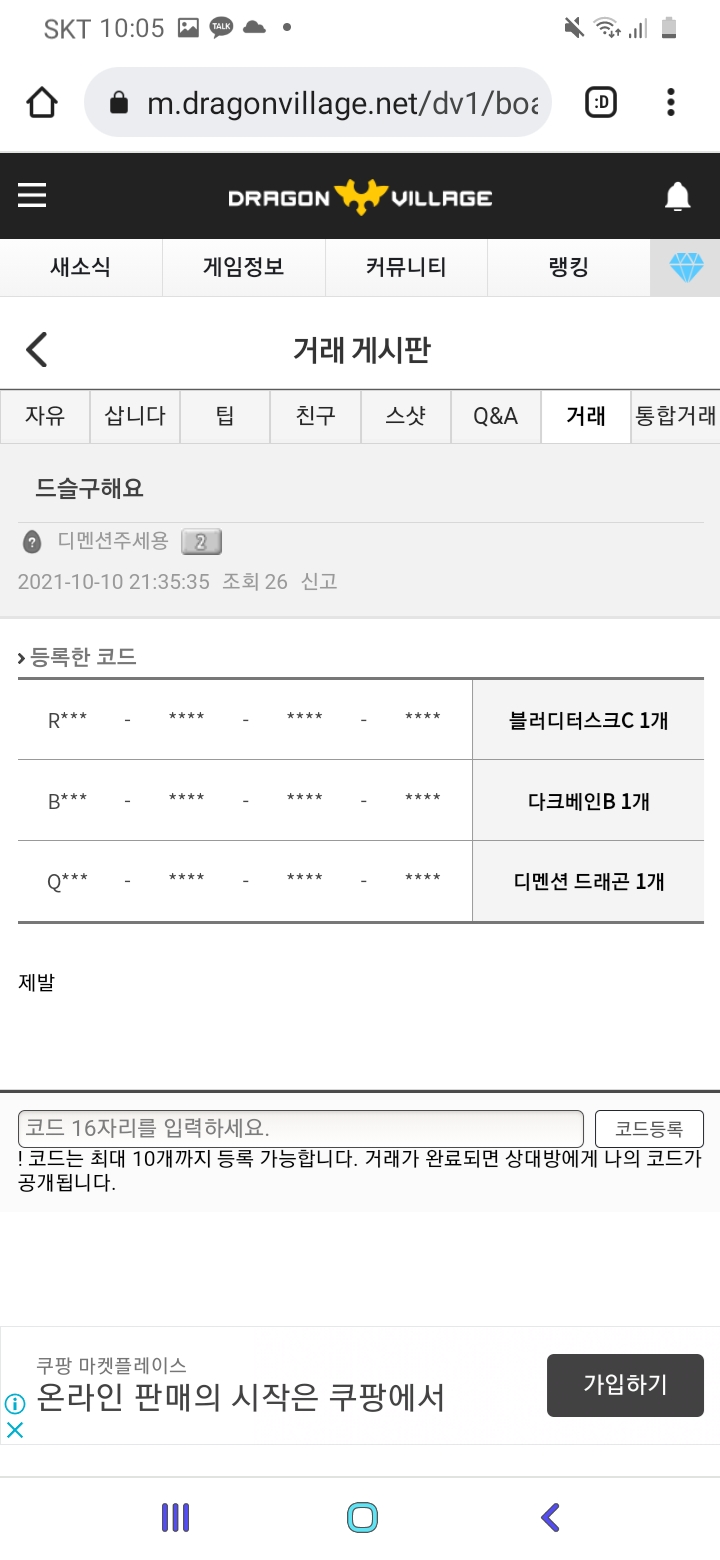Tap the ad info icon
720x1560 pixels.
tap(14, 1404)
